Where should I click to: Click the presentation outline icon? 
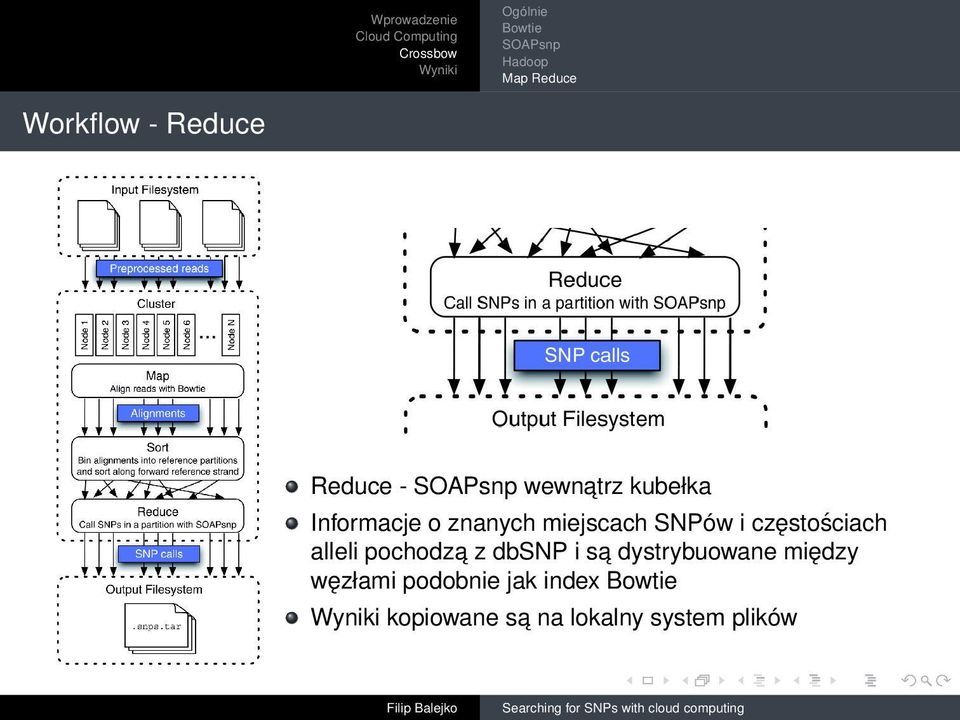click(870, 680)
